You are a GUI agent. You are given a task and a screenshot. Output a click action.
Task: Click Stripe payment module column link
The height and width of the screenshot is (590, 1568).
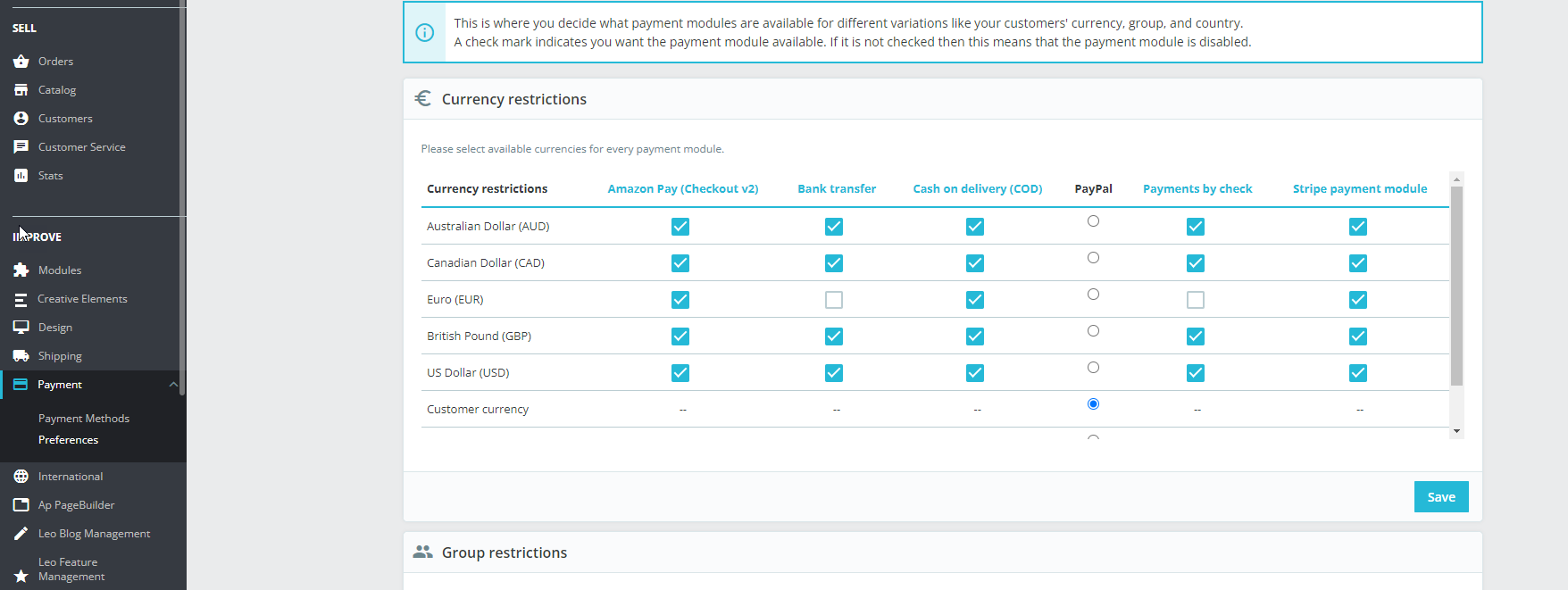tap(1359, 189)
